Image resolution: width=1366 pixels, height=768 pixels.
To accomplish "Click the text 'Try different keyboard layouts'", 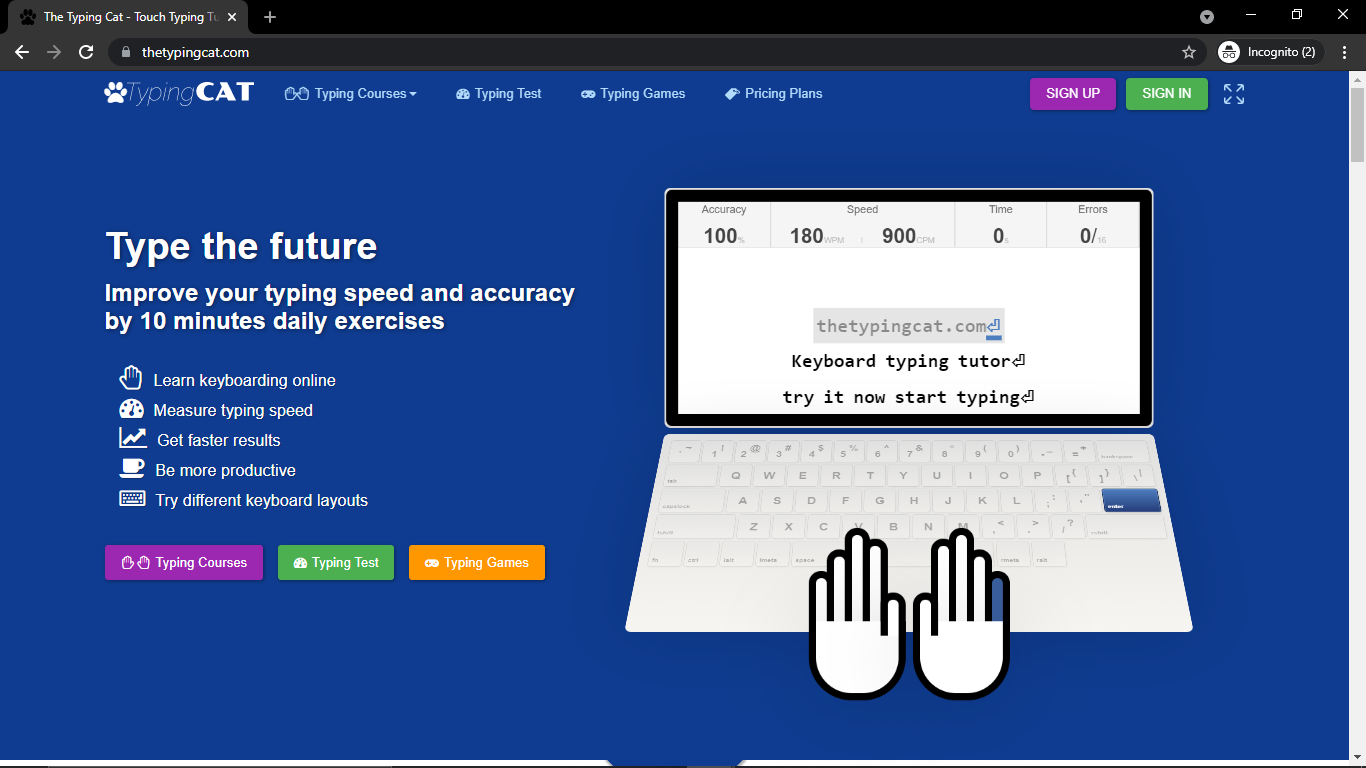I will coord(262,500).
